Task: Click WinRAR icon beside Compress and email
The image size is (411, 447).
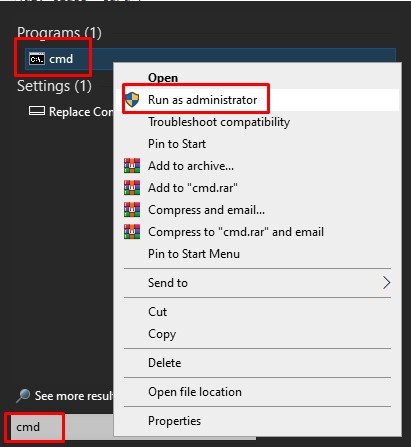Action: tap(132, 210)
